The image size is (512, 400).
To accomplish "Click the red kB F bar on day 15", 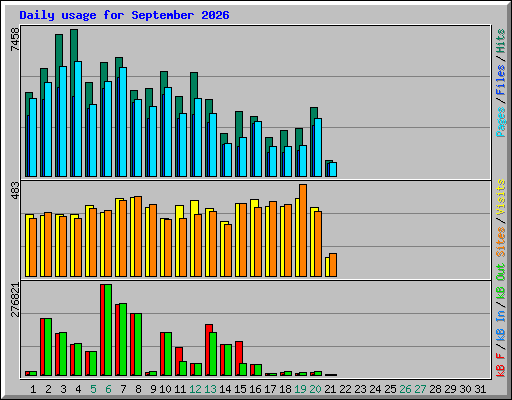I will pyautogui.click(x=238, y=359).
